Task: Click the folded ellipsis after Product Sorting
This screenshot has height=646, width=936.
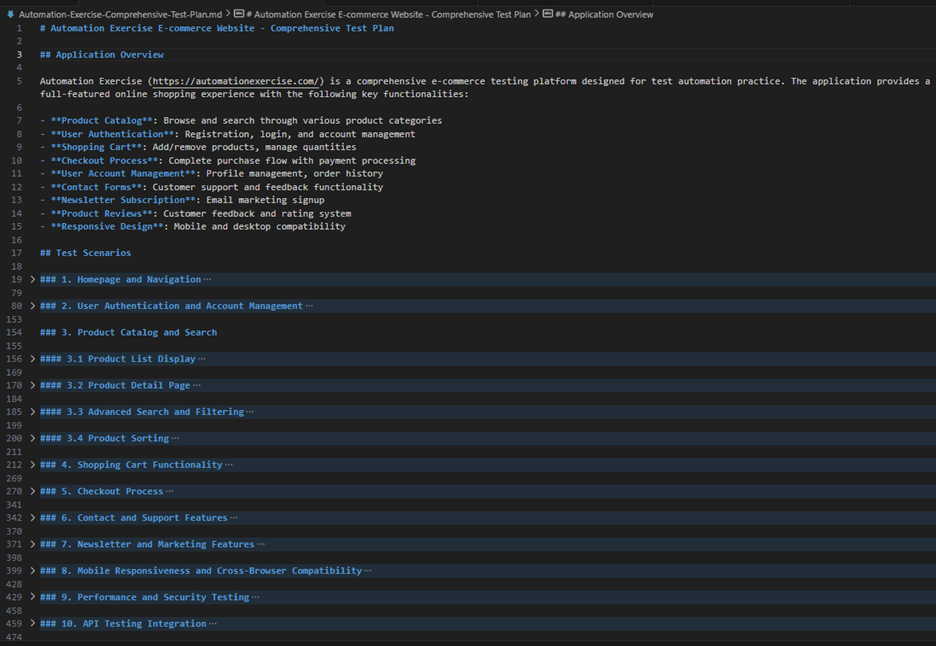Action: tap(175, 439)
